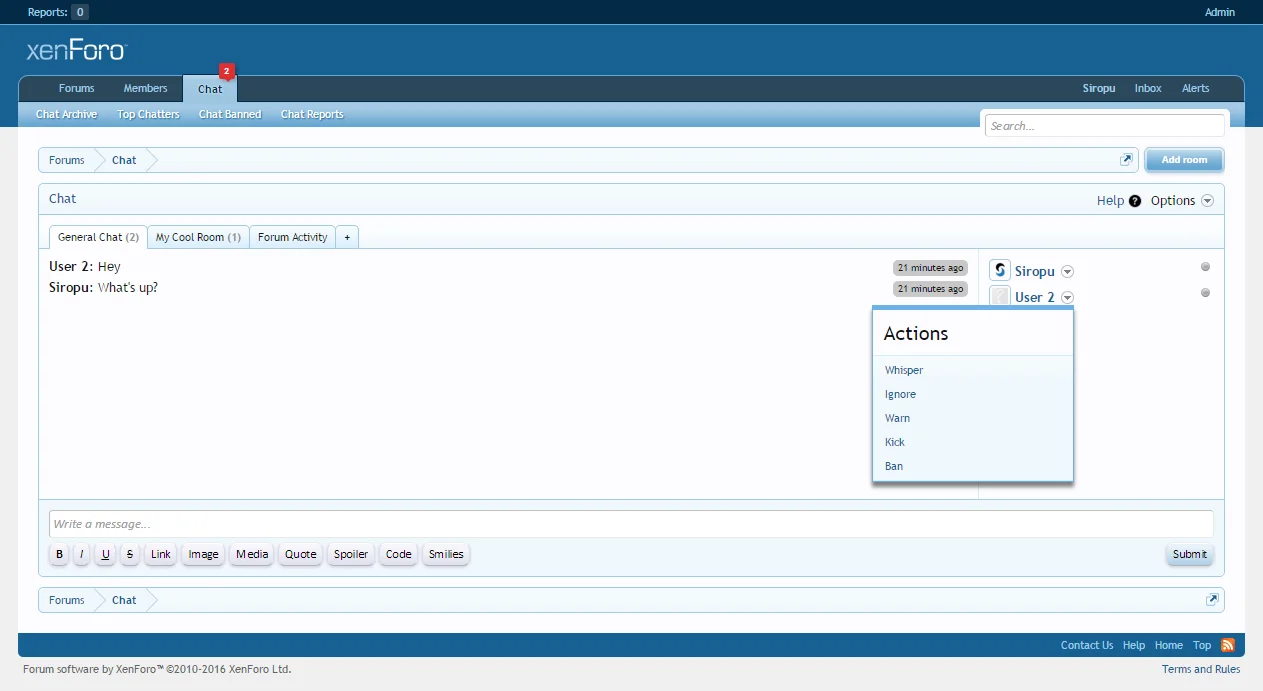Click the bottom breadcrumb popup icon
1263x691 pixels.
tap(1212, 600)
